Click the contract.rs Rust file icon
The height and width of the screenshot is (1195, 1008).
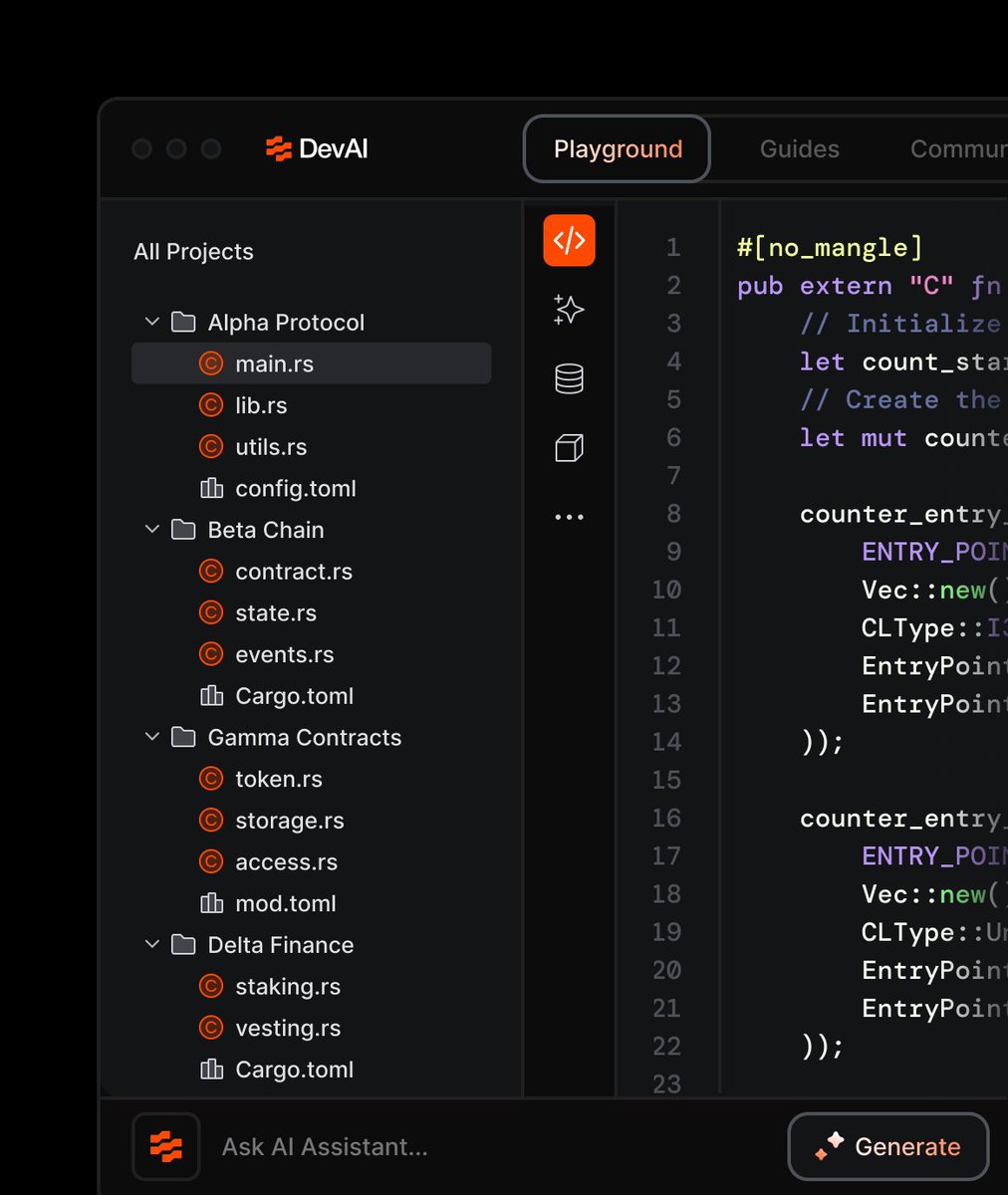point(211,571)
